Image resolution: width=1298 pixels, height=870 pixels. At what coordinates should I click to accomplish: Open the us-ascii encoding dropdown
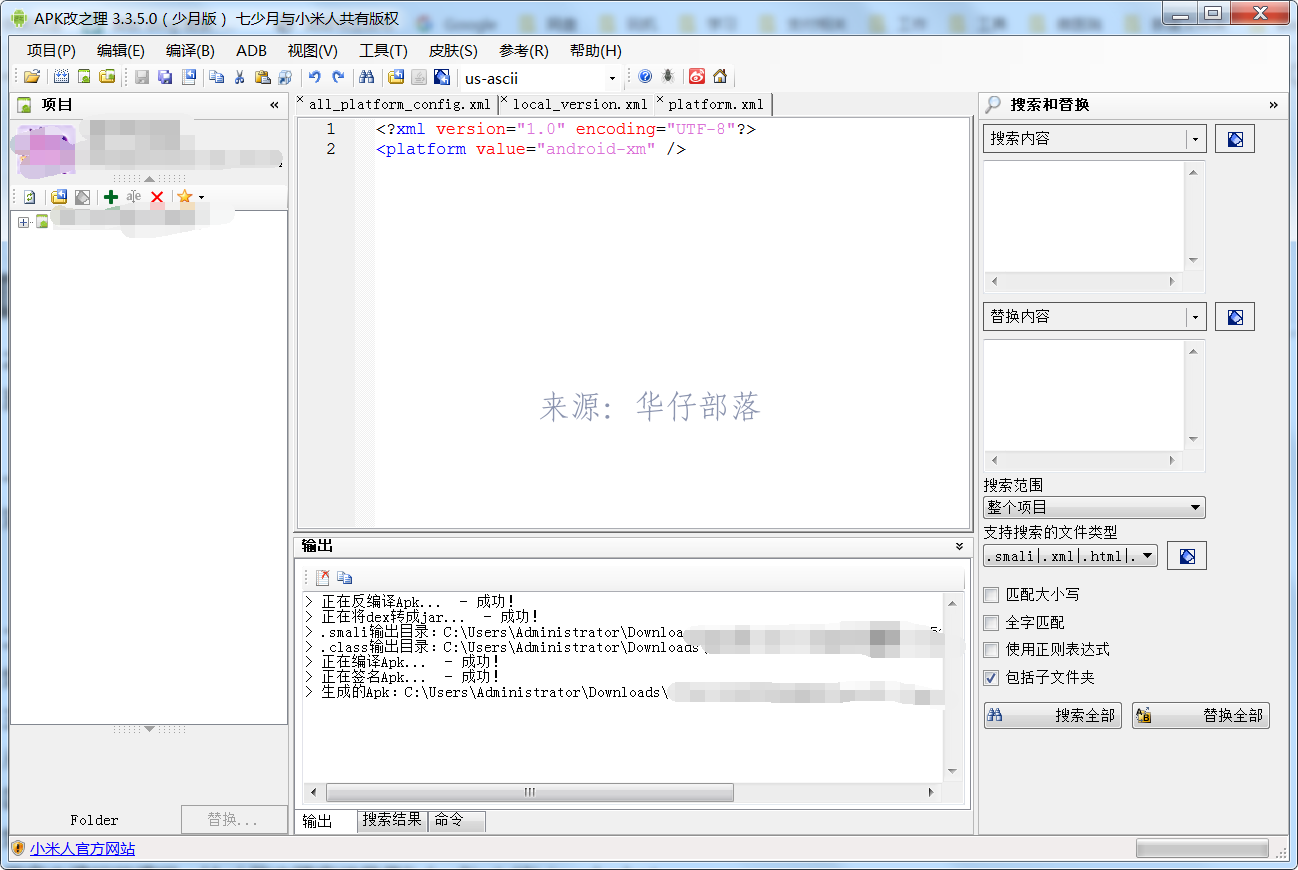coord(612,78)
